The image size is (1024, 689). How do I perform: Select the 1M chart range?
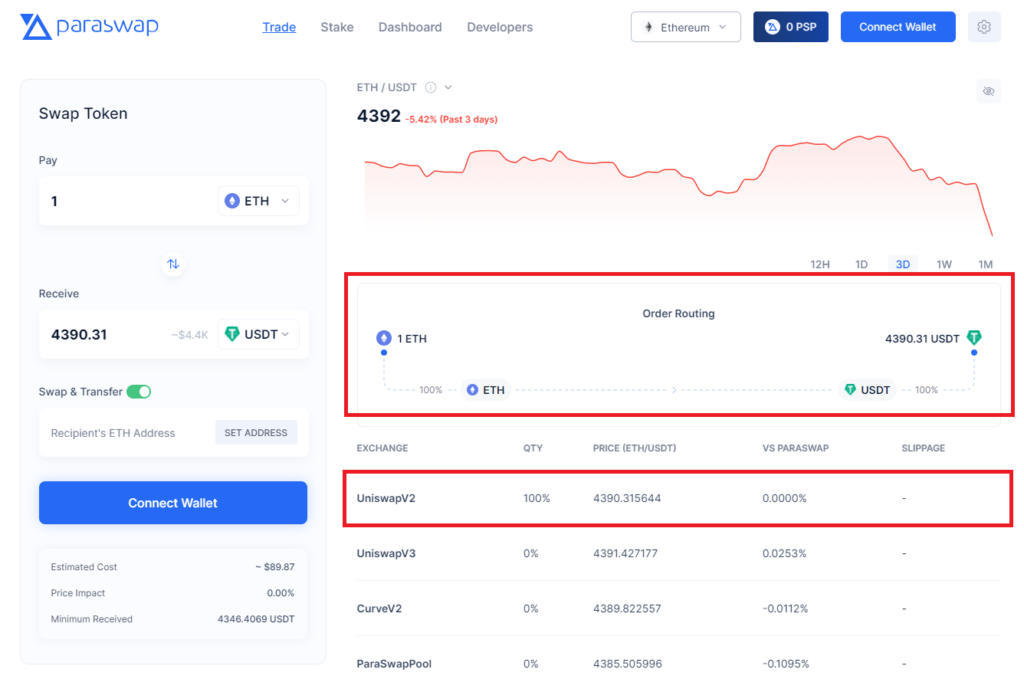pyautogui.click(x=985, y=264)
